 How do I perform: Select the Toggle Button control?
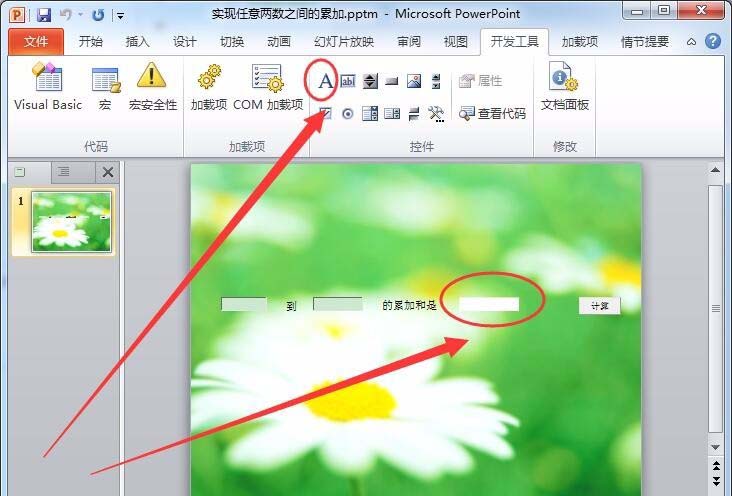(x=414, y=113)
